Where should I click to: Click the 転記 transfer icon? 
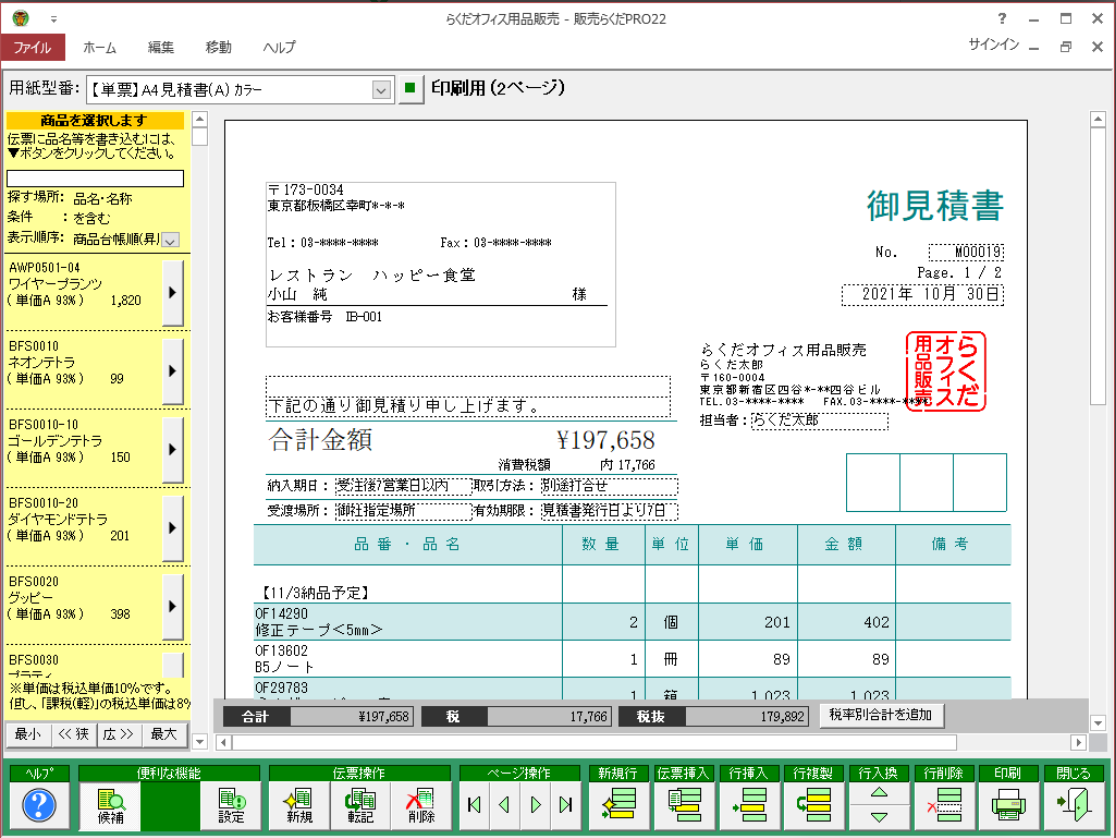[359, 804]
